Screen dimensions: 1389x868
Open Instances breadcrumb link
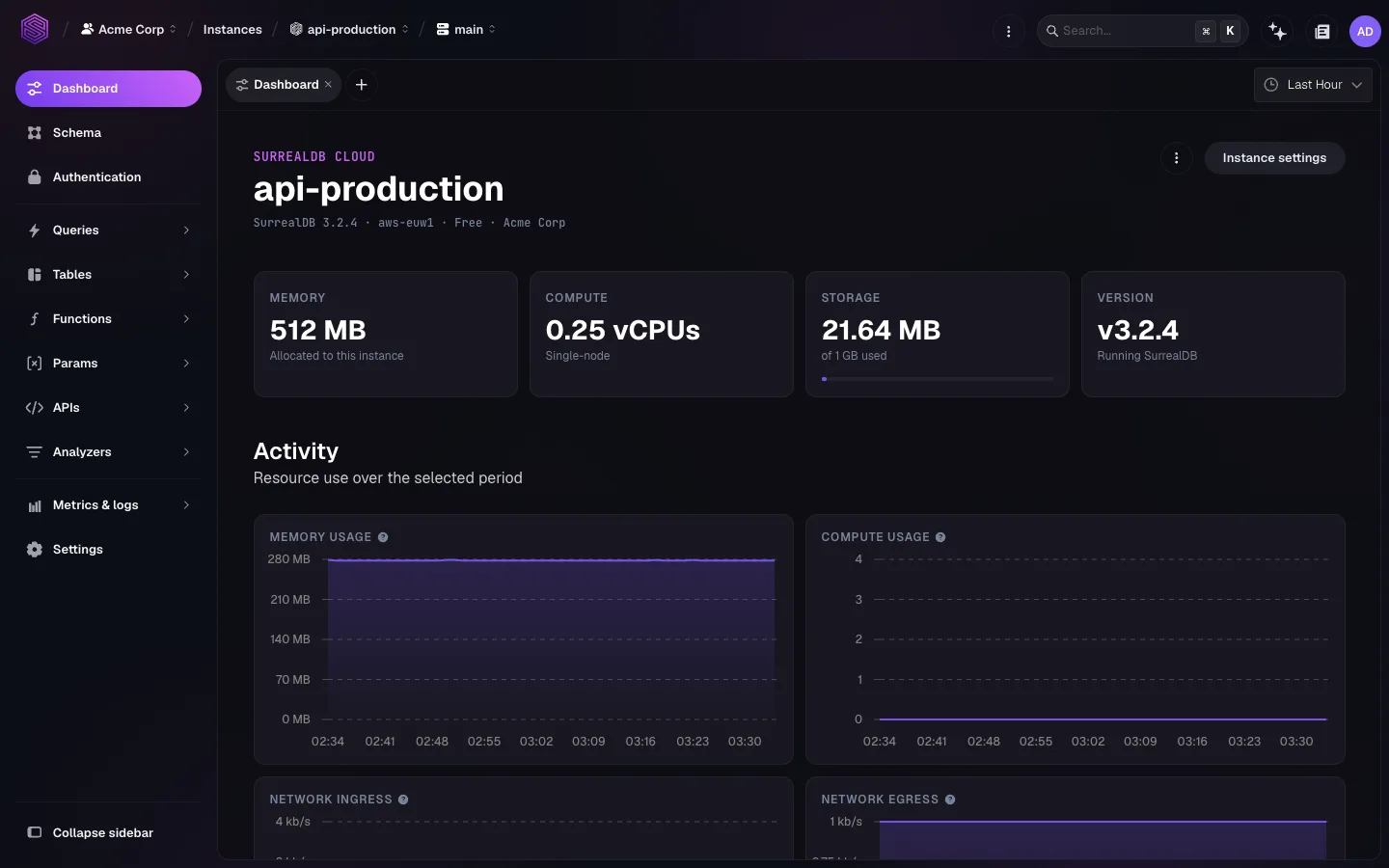[232, 30]
